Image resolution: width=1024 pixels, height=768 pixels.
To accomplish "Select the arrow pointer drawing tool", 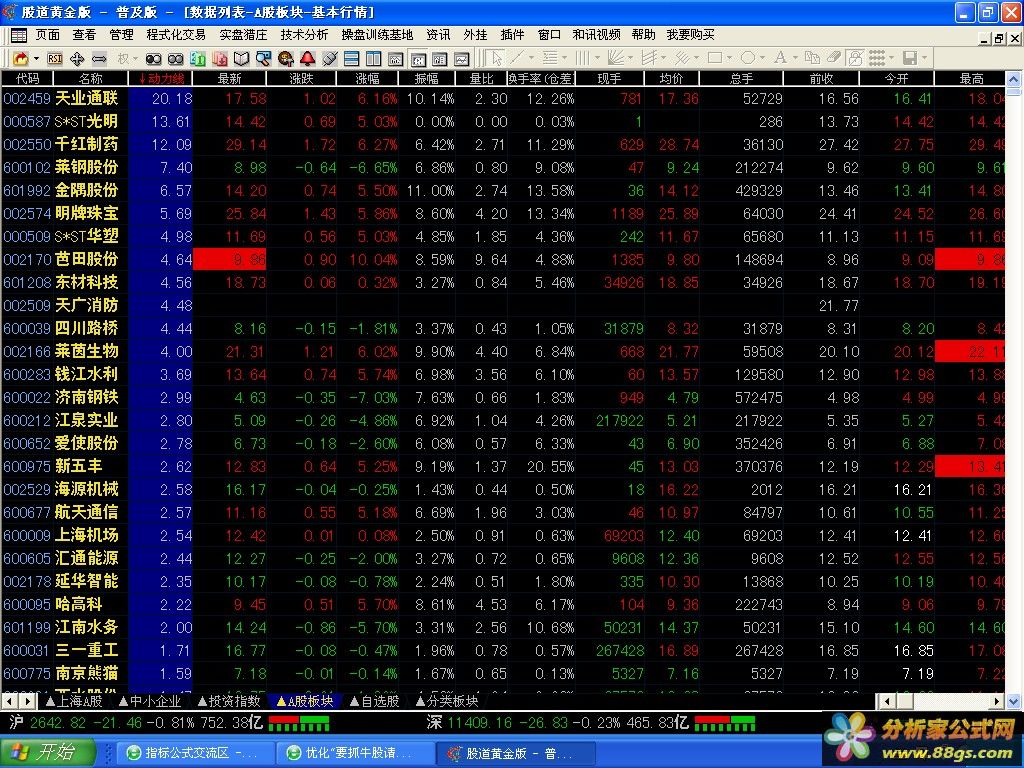I will click(497, 59).
